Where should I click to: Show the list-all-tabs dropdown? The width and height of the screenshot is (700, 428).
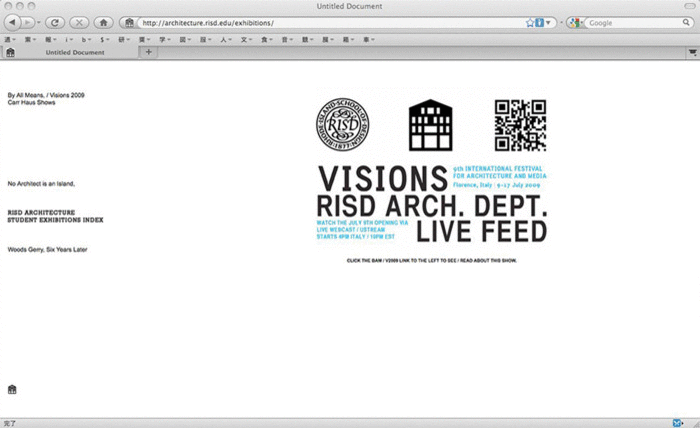(x=692, y=52)
